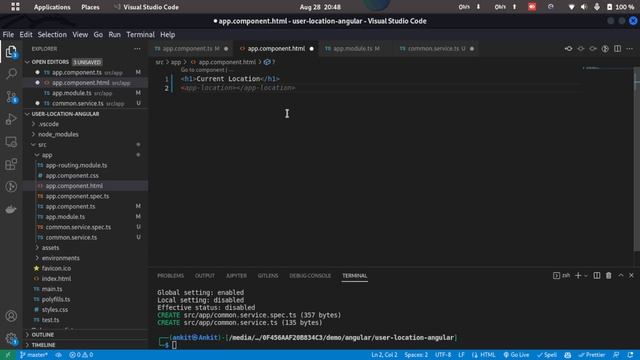Viewport: 640px width, 360px height.
Task: Add a new terminal with plus icon
Action: pos(578,276)
